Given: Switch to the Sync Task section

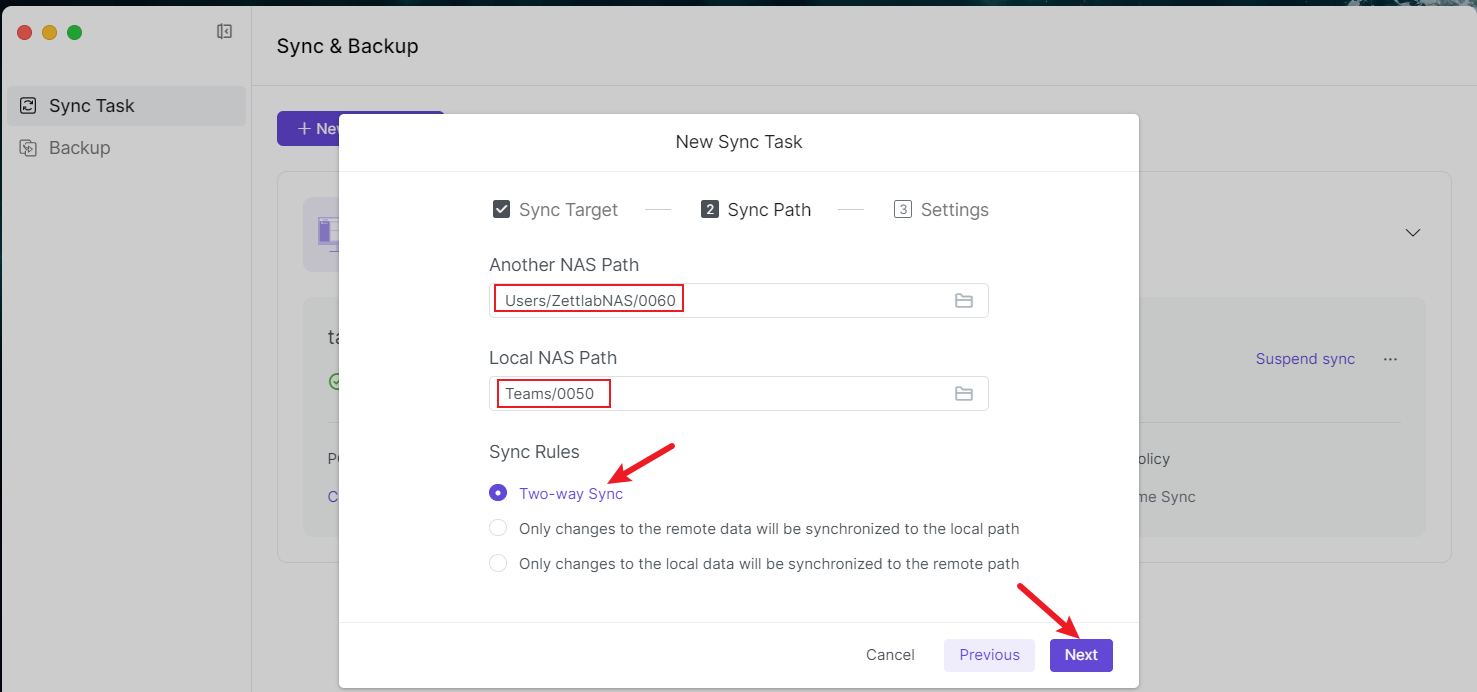Looking at the screenshot, I should (x=92, y=106).
